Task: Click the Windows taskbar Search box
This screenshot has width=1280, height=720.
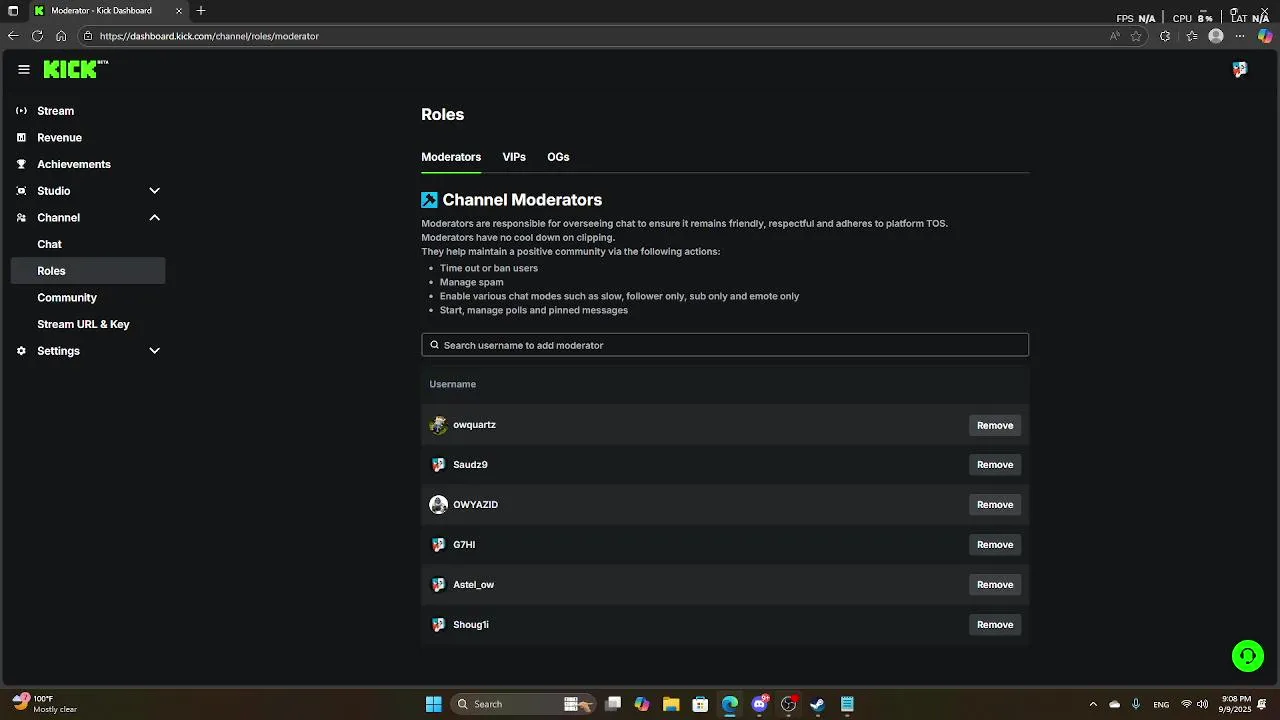Action: pyautogui.click(x=524, y=704)
